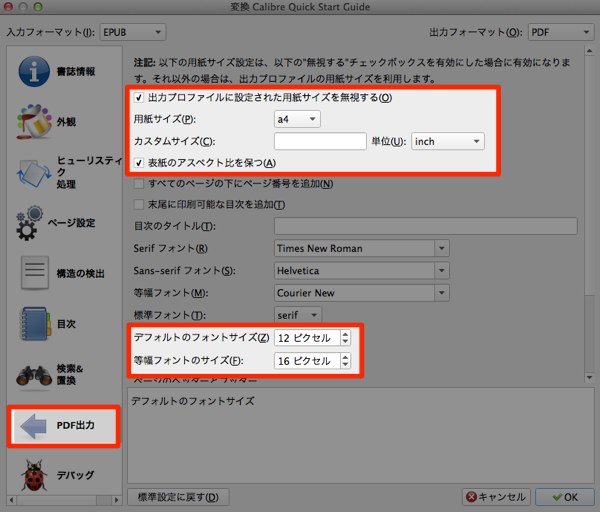The height and width of the screenshot is (512, 600).
Task: Open the 単位 inch dropdown
Action: point(448,142)
